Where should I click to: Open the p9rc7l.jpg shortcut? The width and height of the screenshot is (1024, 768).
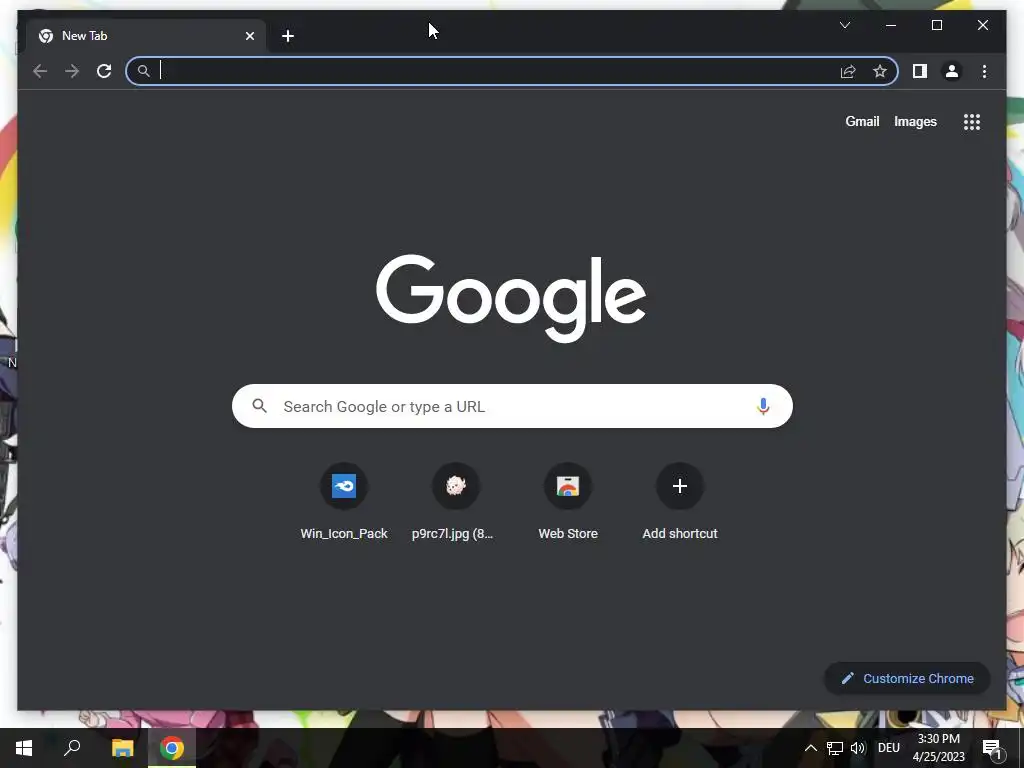point(455,502)
